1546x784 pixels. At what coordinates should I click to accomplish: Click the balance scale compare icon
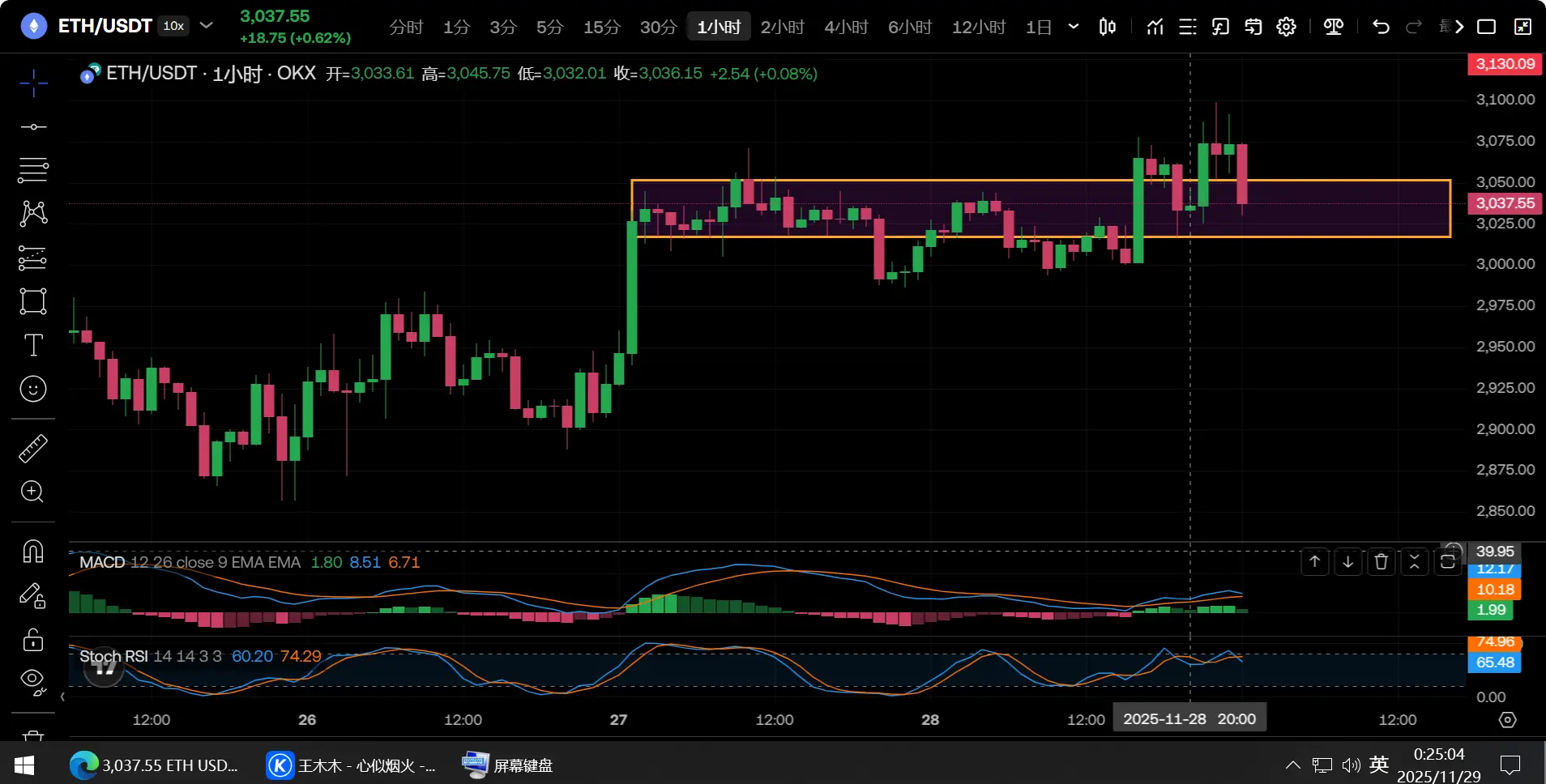[x=1334, y=27]
